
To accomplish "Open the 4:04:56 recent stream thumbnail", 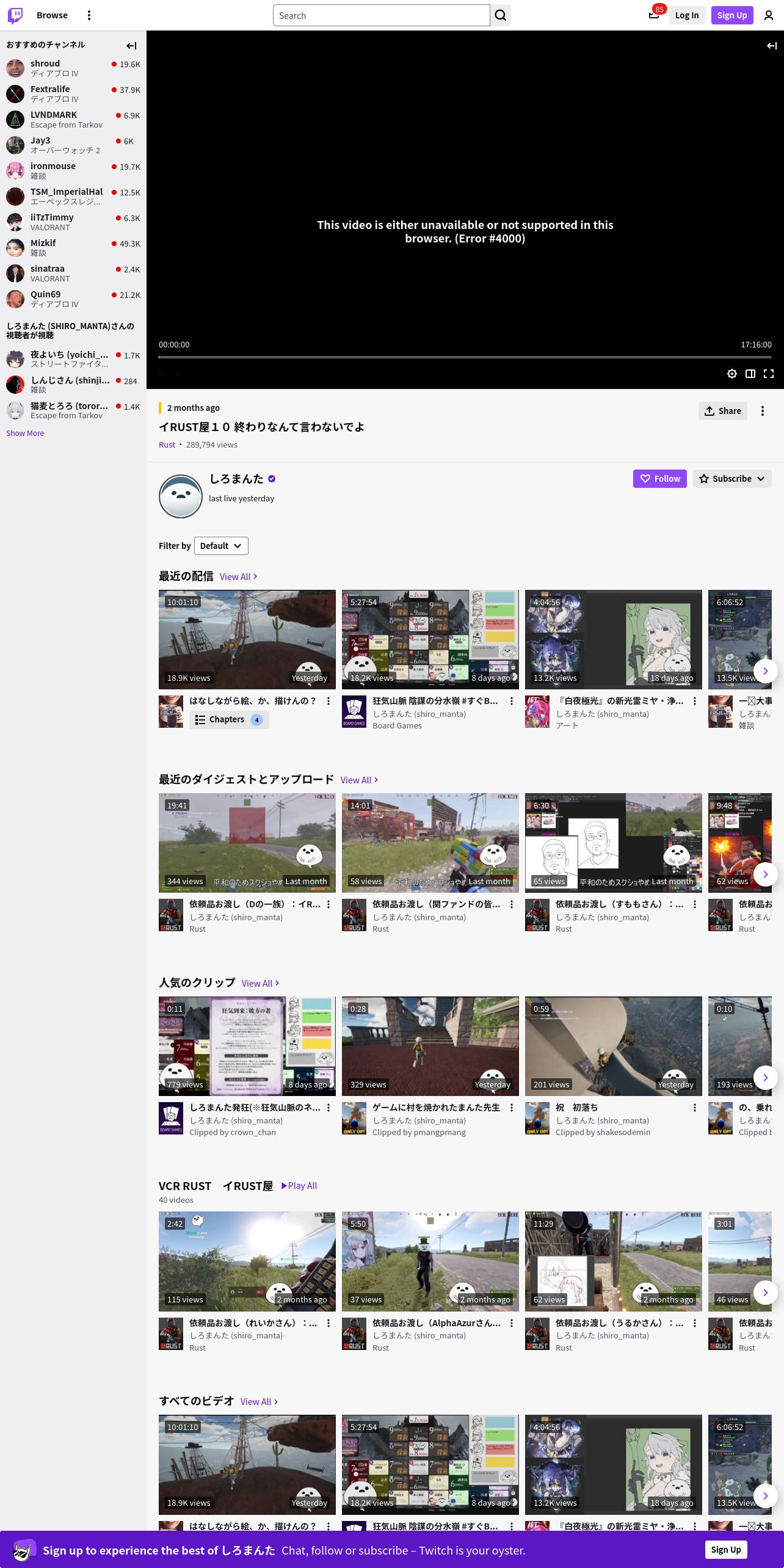I will [614, 639].
